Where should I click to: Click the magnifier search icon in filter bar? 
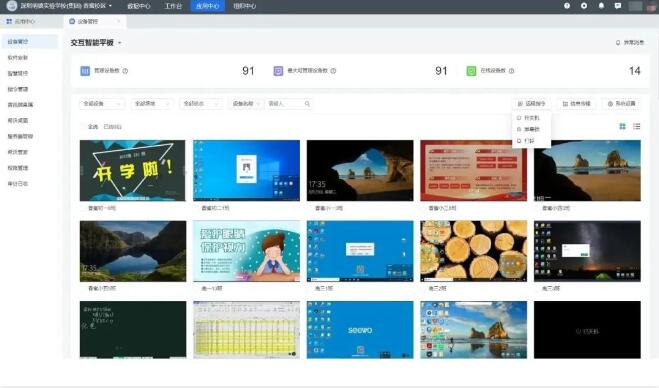307,104
